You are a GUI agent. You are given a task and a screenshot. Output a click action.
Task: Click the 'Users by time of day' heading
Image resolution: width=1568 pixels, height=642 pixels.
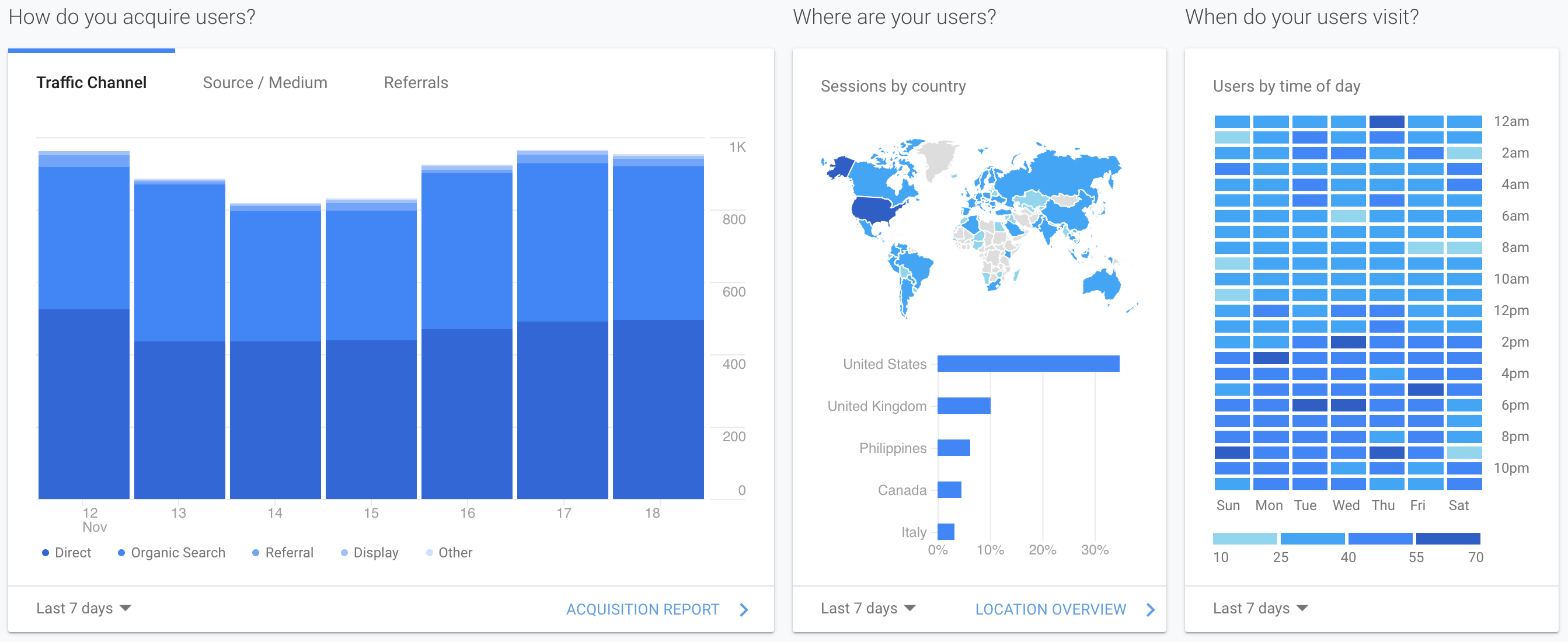pyautogui.click(x=1286, y=86)
